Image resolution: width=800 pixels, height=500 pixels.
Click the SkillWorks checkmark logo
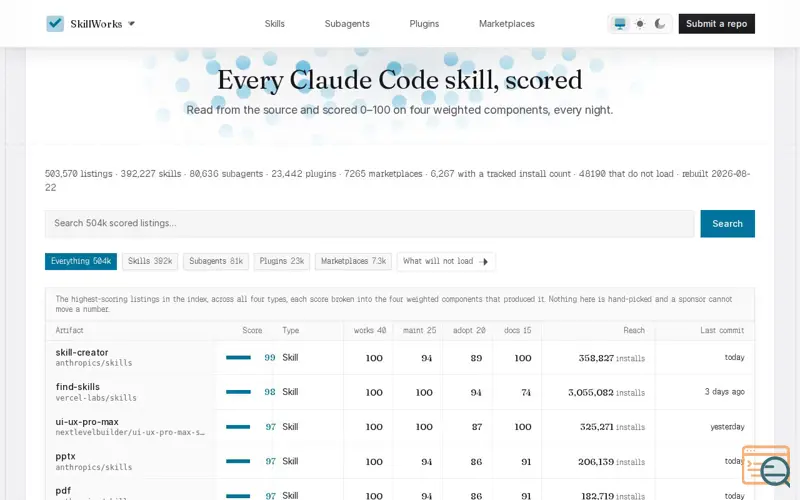(x=55, y=23)
